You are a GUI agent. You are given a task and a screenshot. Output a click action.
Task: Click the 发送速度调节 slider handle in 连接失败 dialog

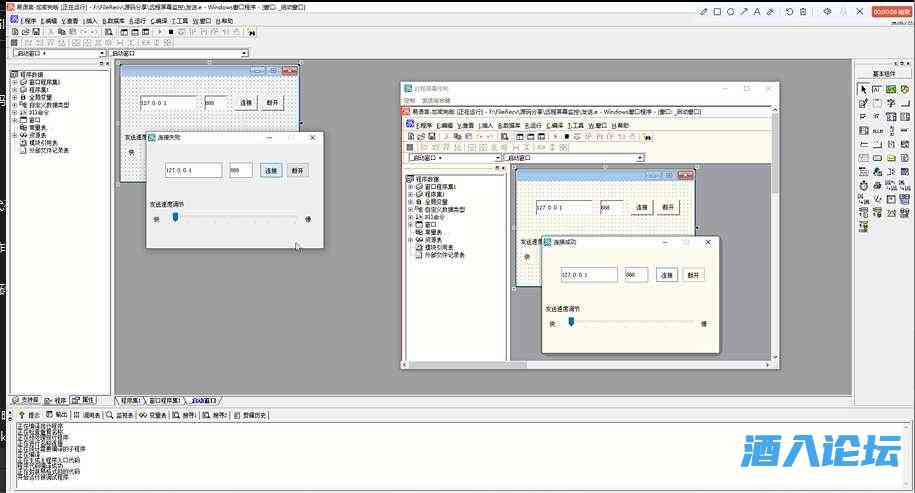tap(175, 216)
